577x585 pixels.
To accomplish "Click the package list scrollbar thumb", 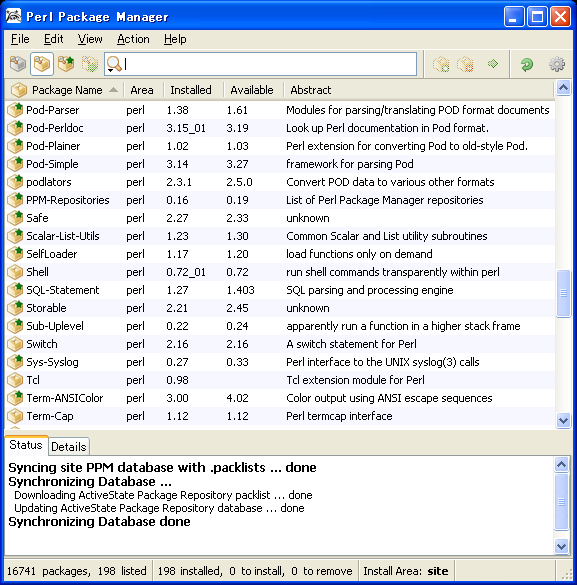I will 563,293.
